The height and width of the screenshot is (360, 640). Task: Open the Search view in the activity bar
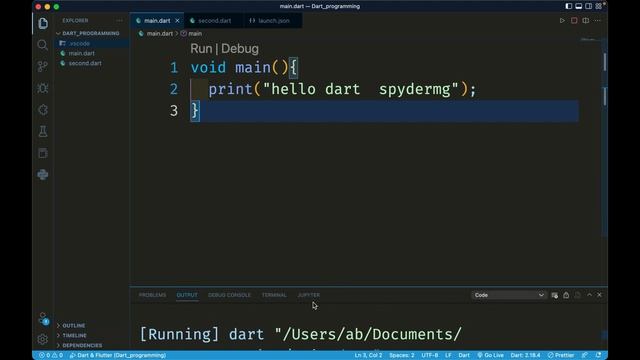click(x=42, y=45)
